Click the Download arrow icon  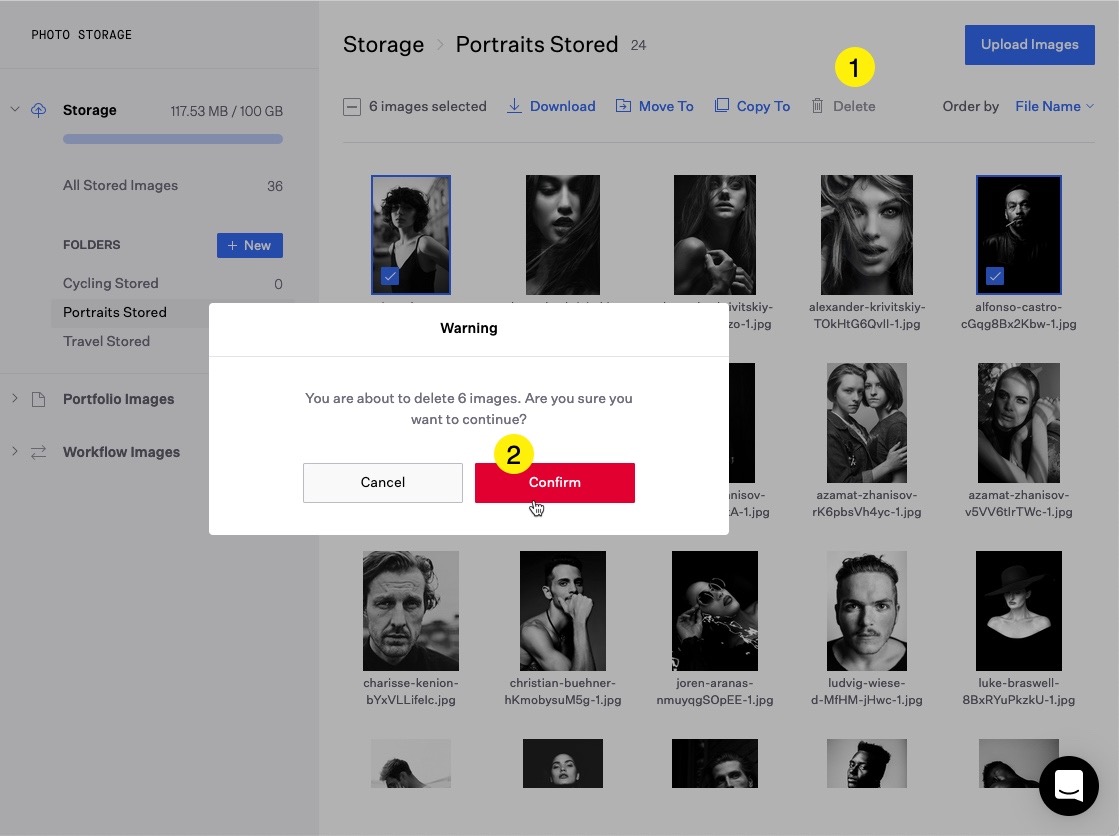[514, 106]
